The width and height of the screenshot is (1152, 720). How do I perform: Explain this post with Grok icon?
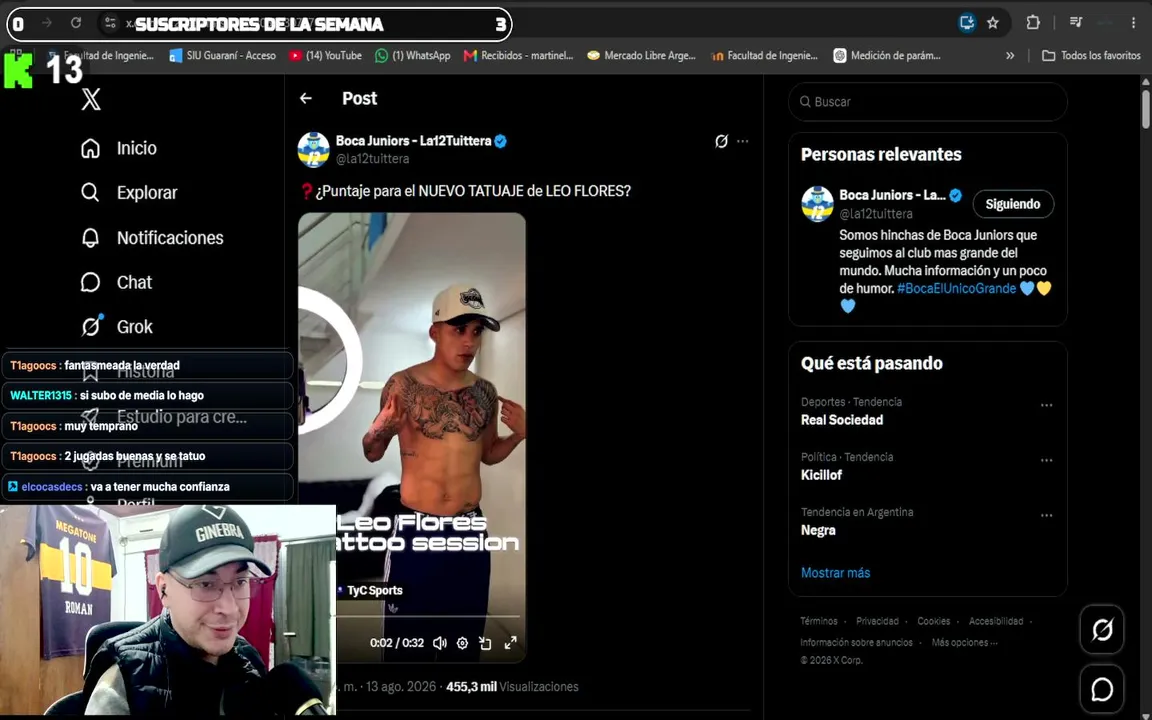pyautogui.click(x=721, y=141)
